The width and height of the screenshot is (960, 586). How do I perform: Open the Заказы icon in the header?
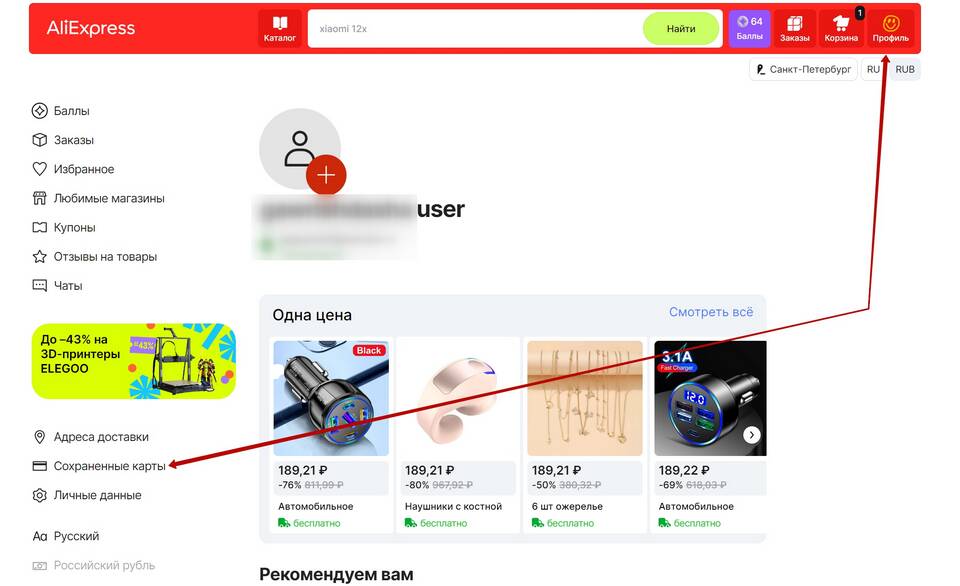[x=795, y=29]
